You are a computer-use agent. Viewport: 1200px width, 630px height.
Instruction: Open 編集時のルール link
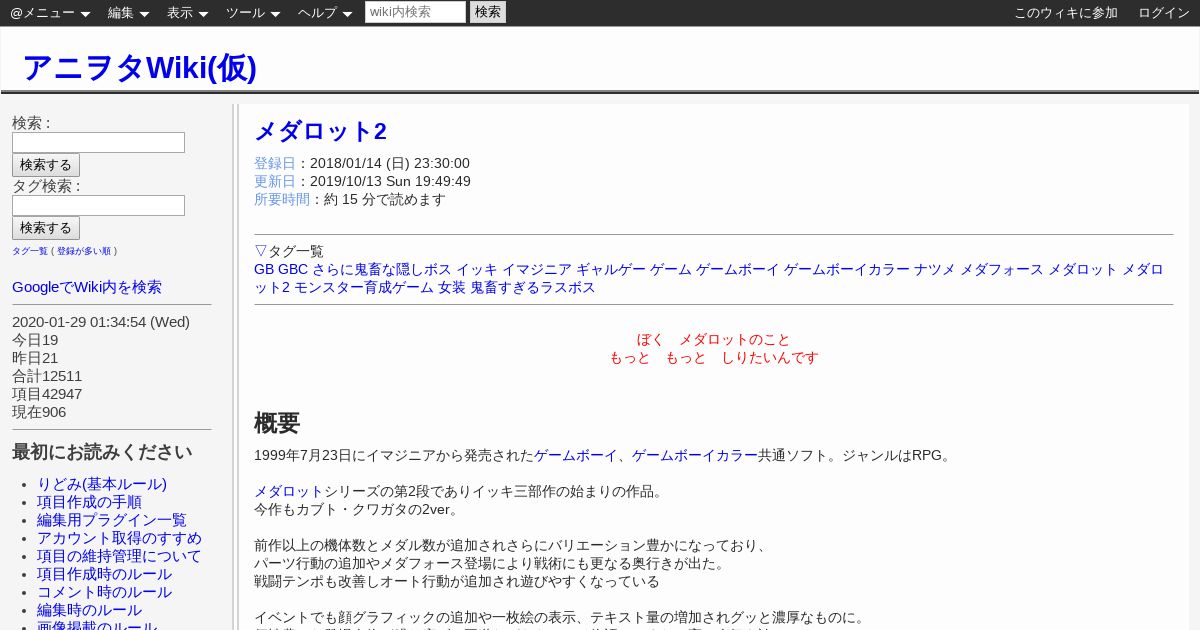tap(89, 610)
